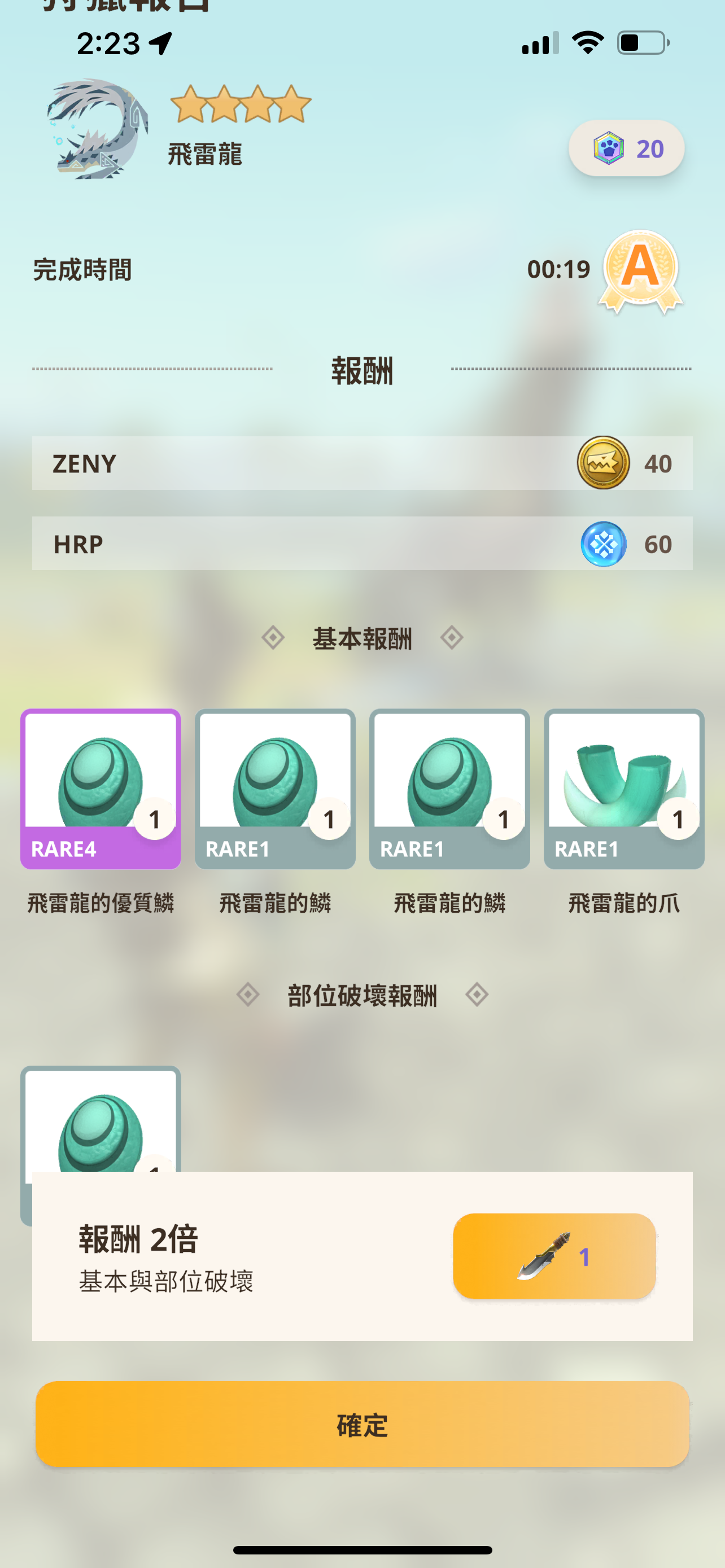This screenshot has width=725, height=1568.
Task: Tap the gold Zeny coin icon
Action: click(x=602, y=463)
